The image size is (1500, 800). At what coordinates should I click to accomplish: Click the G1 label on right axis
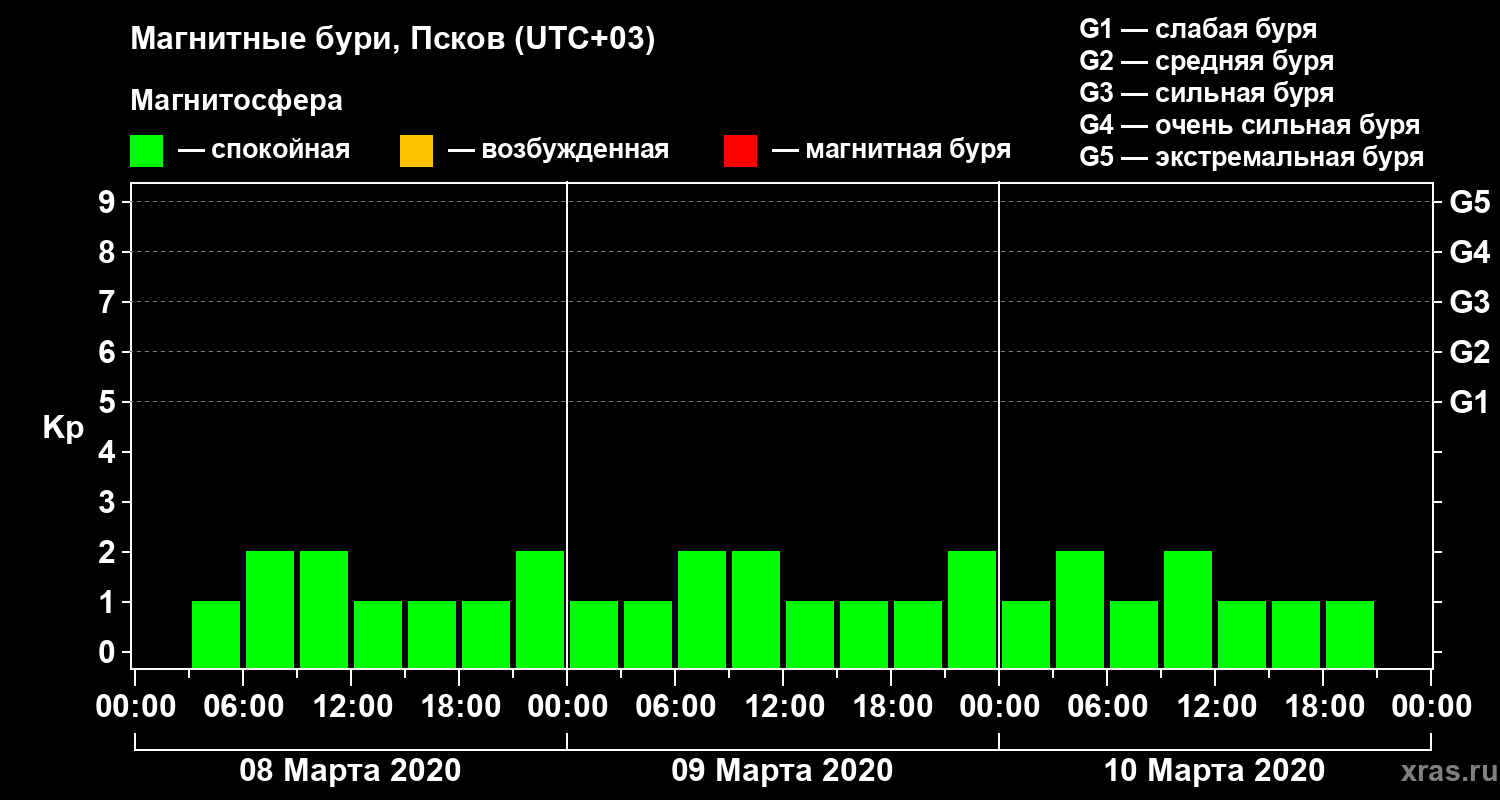pyautogui.click(x=1469, y=402)
